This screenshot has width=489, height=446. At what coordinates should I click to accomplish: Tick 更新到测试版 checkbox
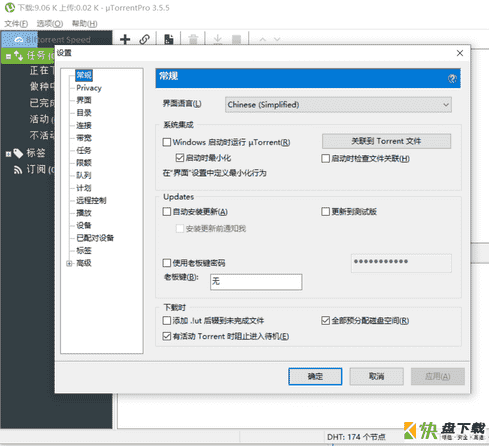pyautogui.click(x=325, y=212)
